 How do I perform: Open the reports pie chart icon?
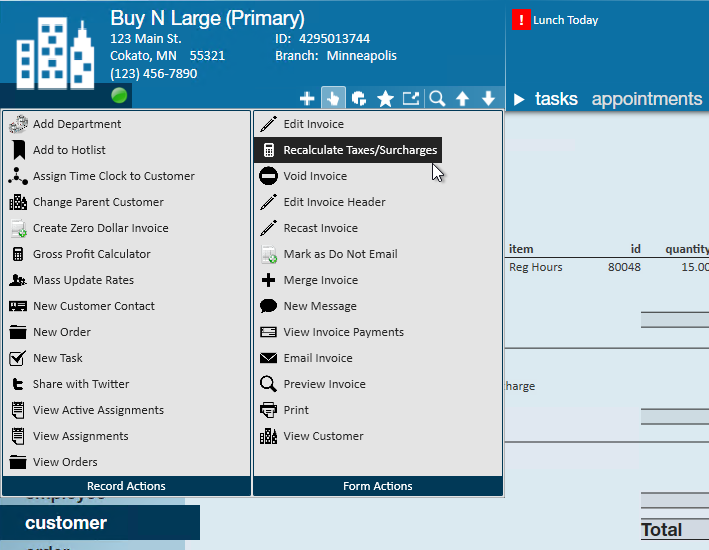coord(359,98)
